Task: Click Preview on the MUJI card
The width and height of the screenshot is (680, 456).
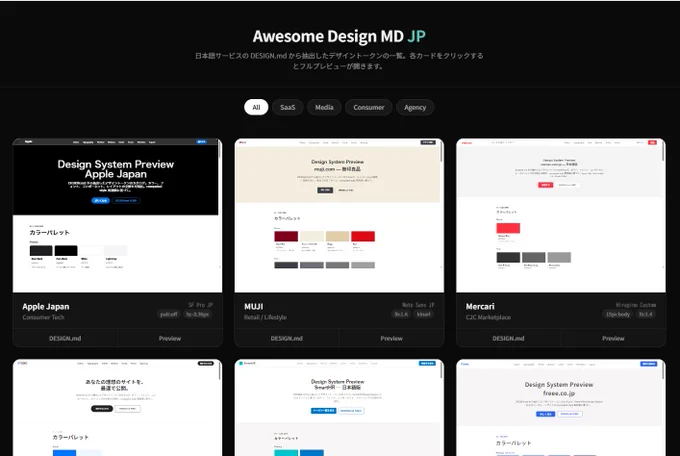Action: click(x=392, y=338)
